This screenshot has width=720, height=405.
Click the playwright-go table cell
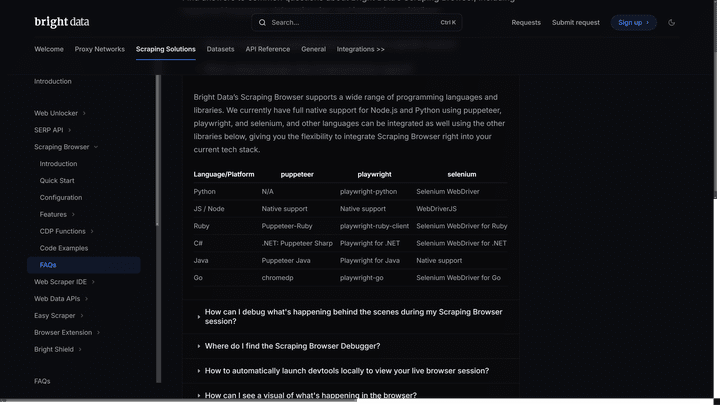click(x=361, y=278)
